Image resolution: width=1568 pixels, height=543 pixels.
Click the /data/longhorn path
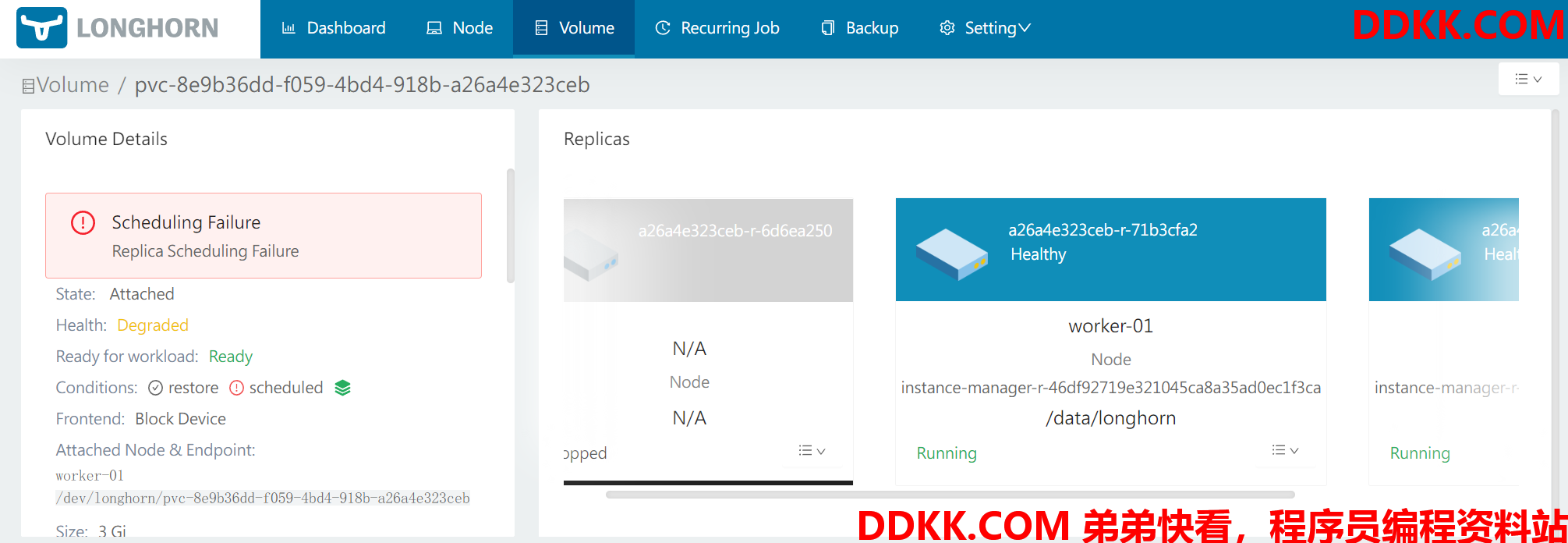(1111, 418)
